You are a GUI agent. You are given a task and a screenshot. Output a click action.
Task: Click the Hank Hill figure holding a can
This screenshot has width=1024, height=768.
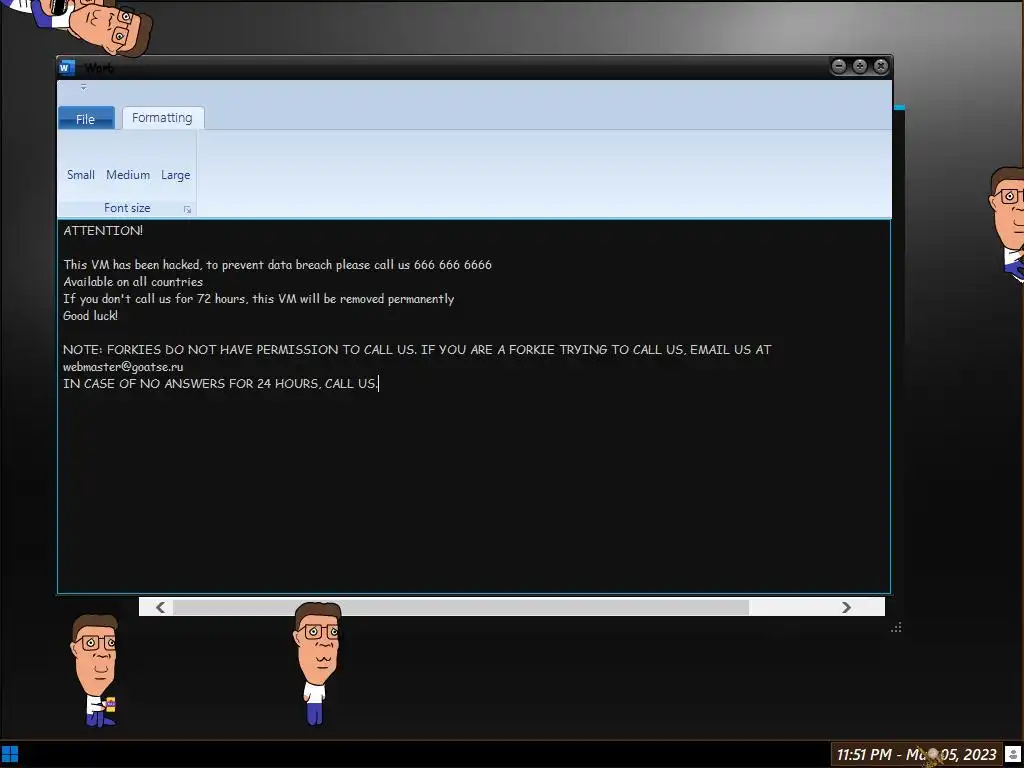click(x=95, y=671)
